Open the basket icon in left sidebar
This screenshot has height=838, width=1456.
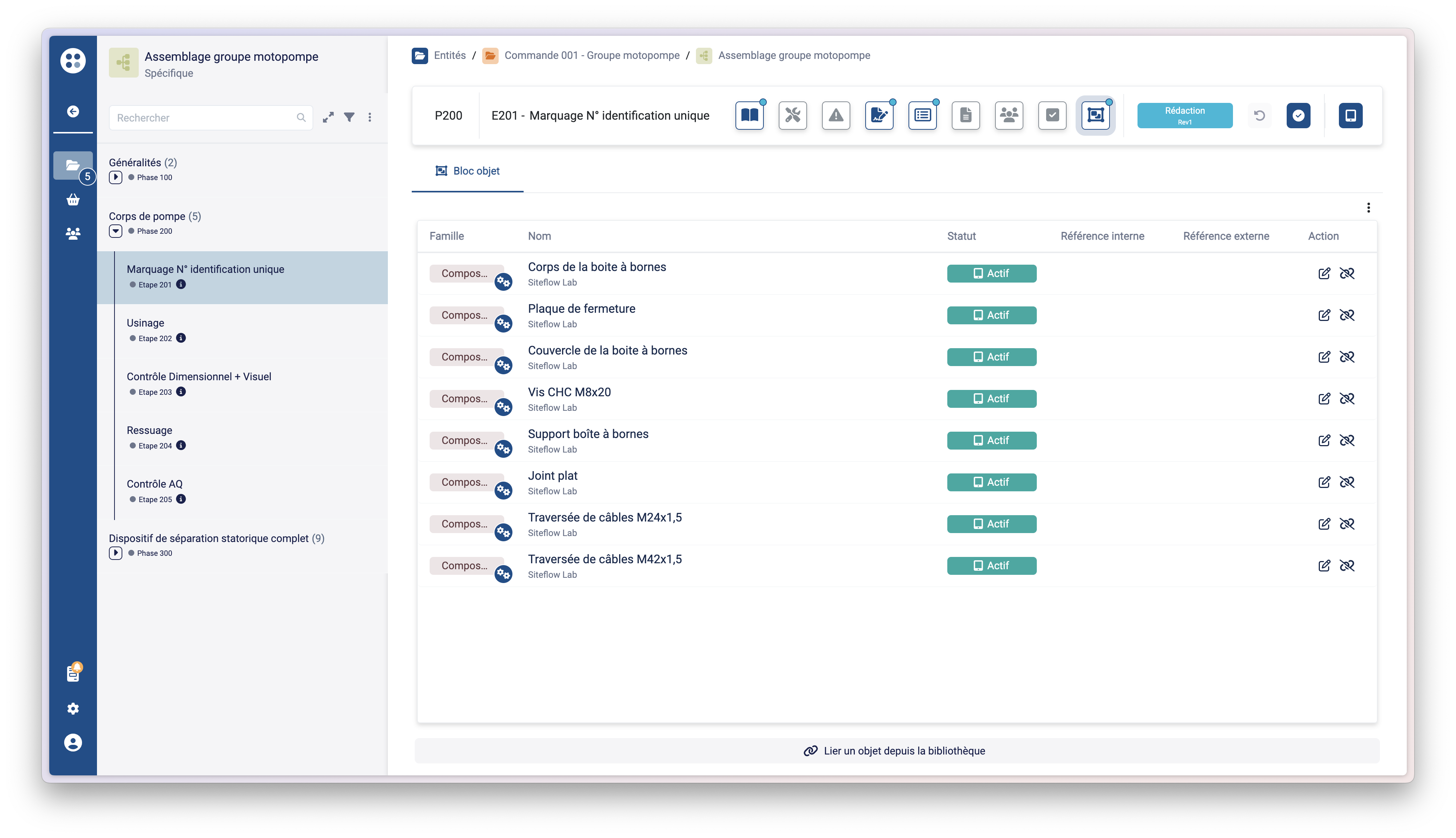click(x=73, y=200)
